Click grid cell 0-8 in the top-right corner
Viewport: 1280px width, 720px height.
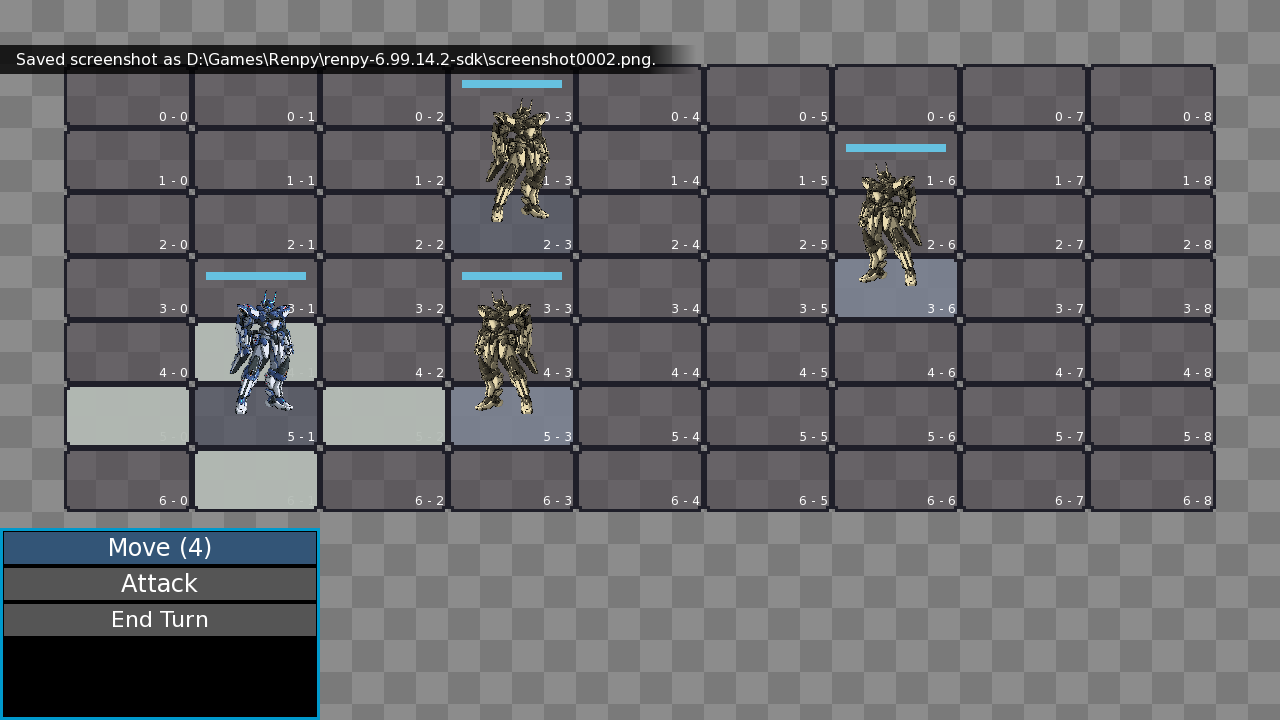coord(1152,96)
